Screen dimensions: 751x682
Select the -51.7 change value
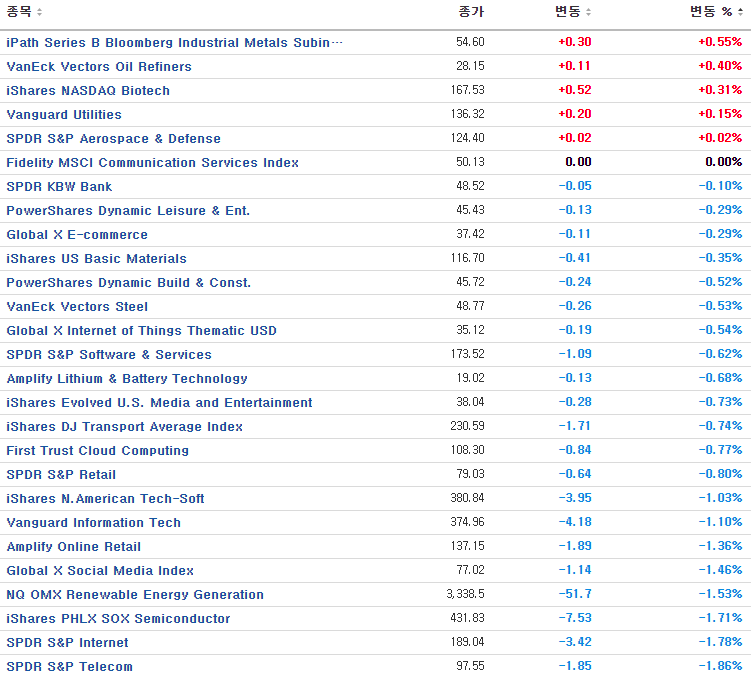point(575,594)
